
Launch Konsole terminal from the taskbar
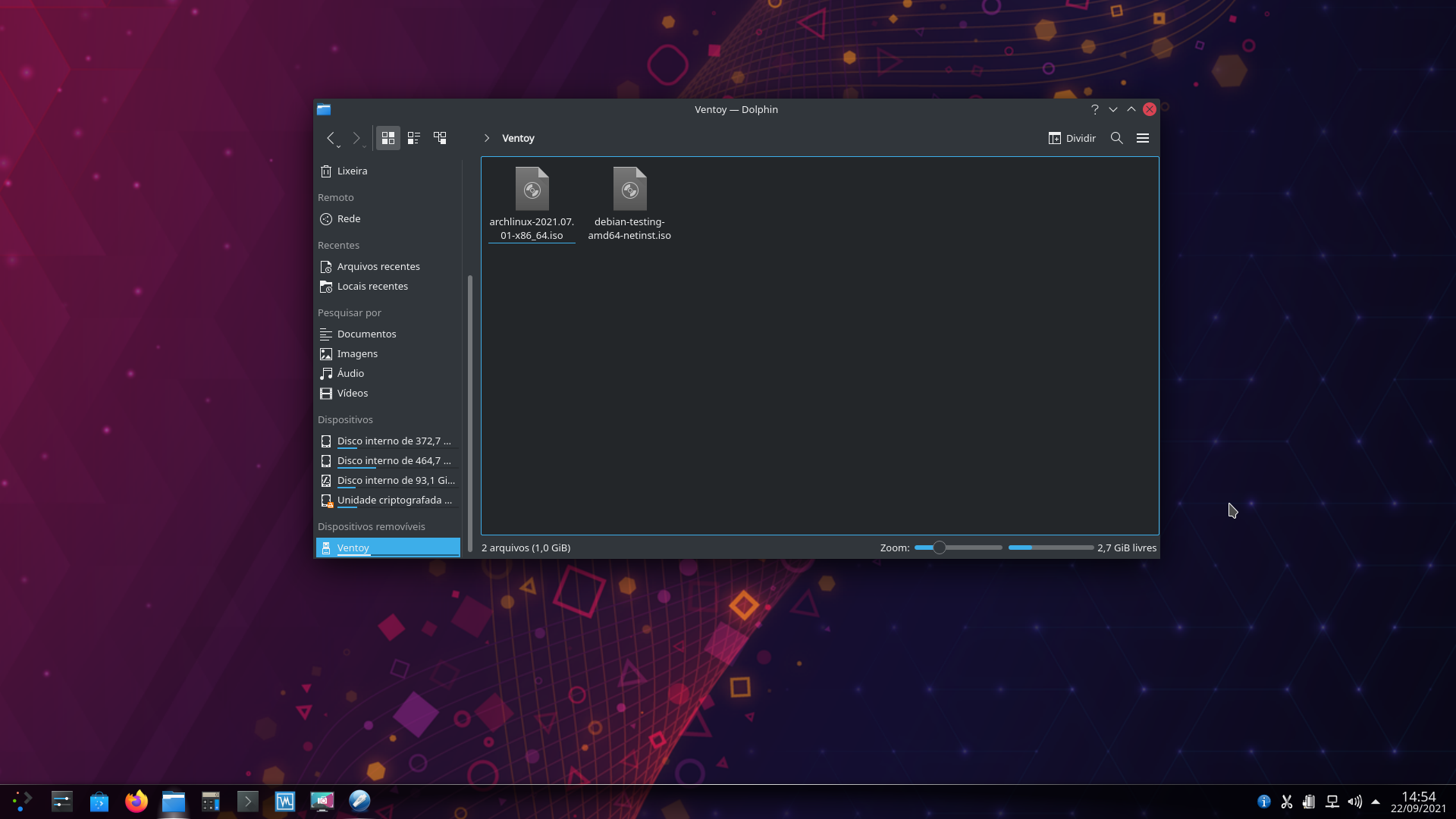click(x=247, y=800)
